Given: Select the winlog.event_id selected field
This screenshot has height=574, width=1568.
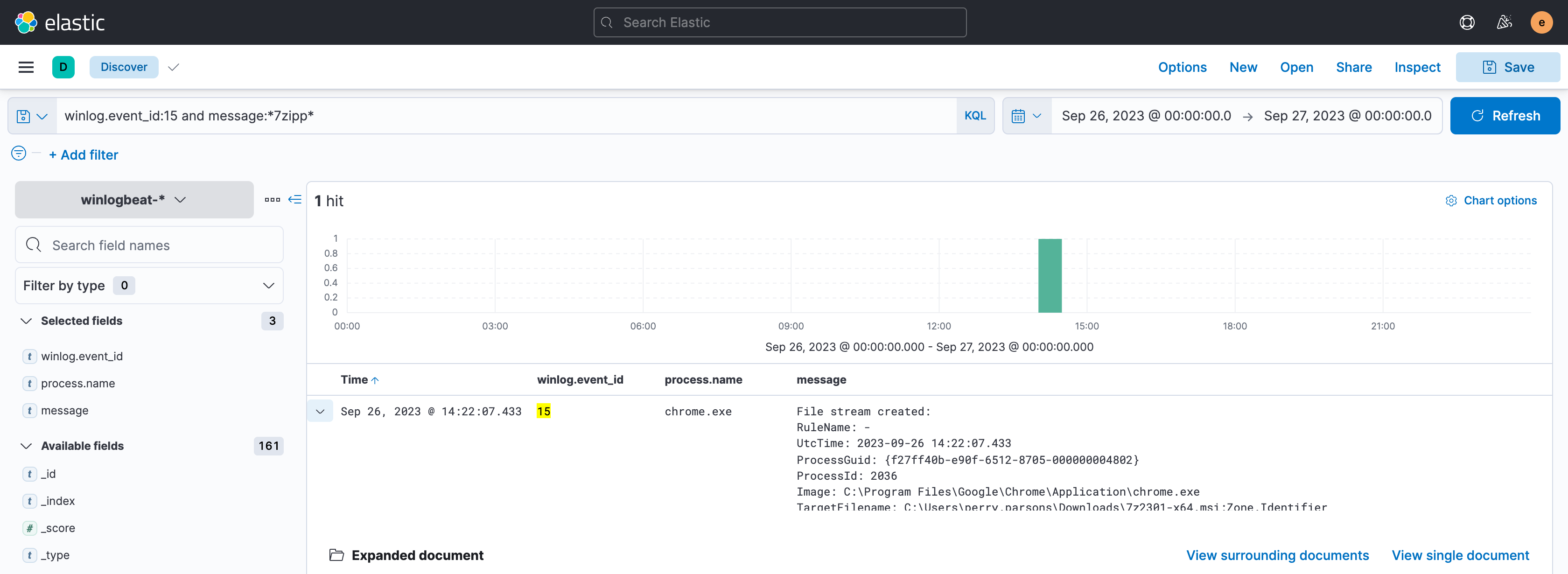Looking at the screenshot, I should [x=82, y=356].
